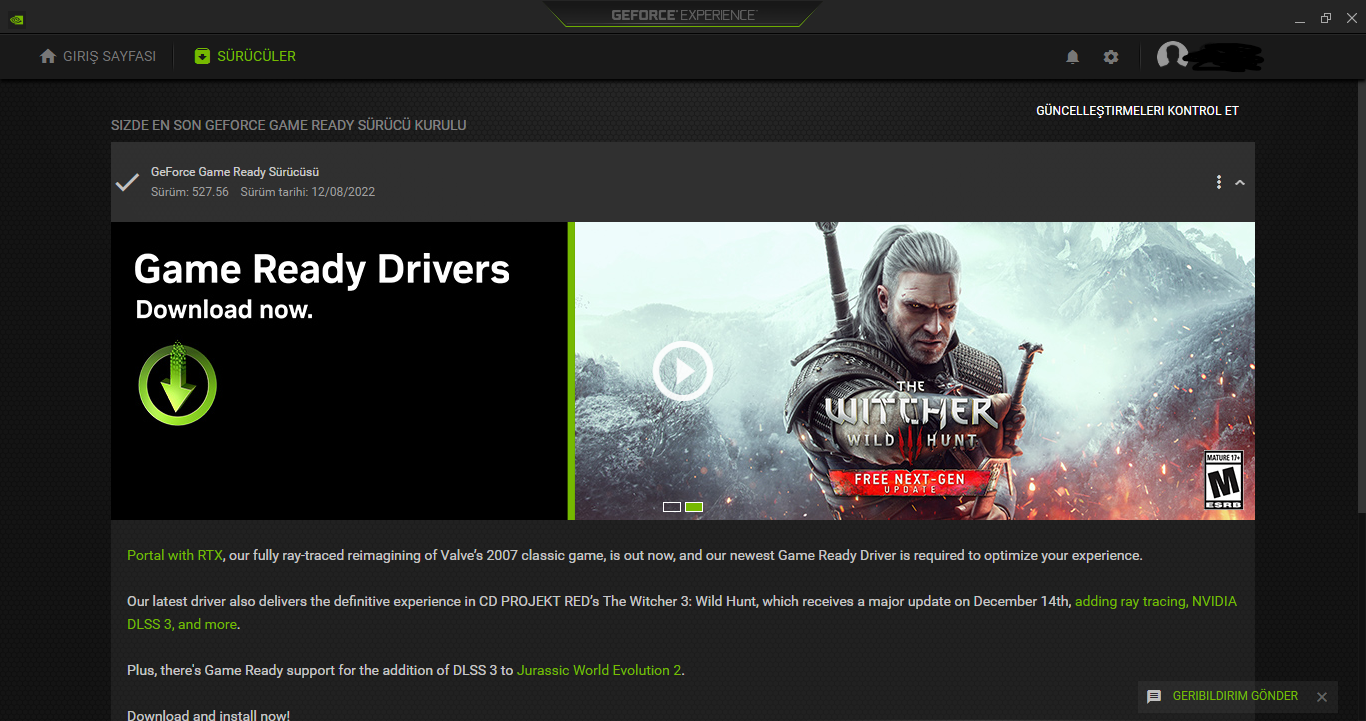Image resolution: width=1366 pixels, height=721 pixels.
Task: Go to the Giriş Sayfası tab
Action: [x=98, y=56]
